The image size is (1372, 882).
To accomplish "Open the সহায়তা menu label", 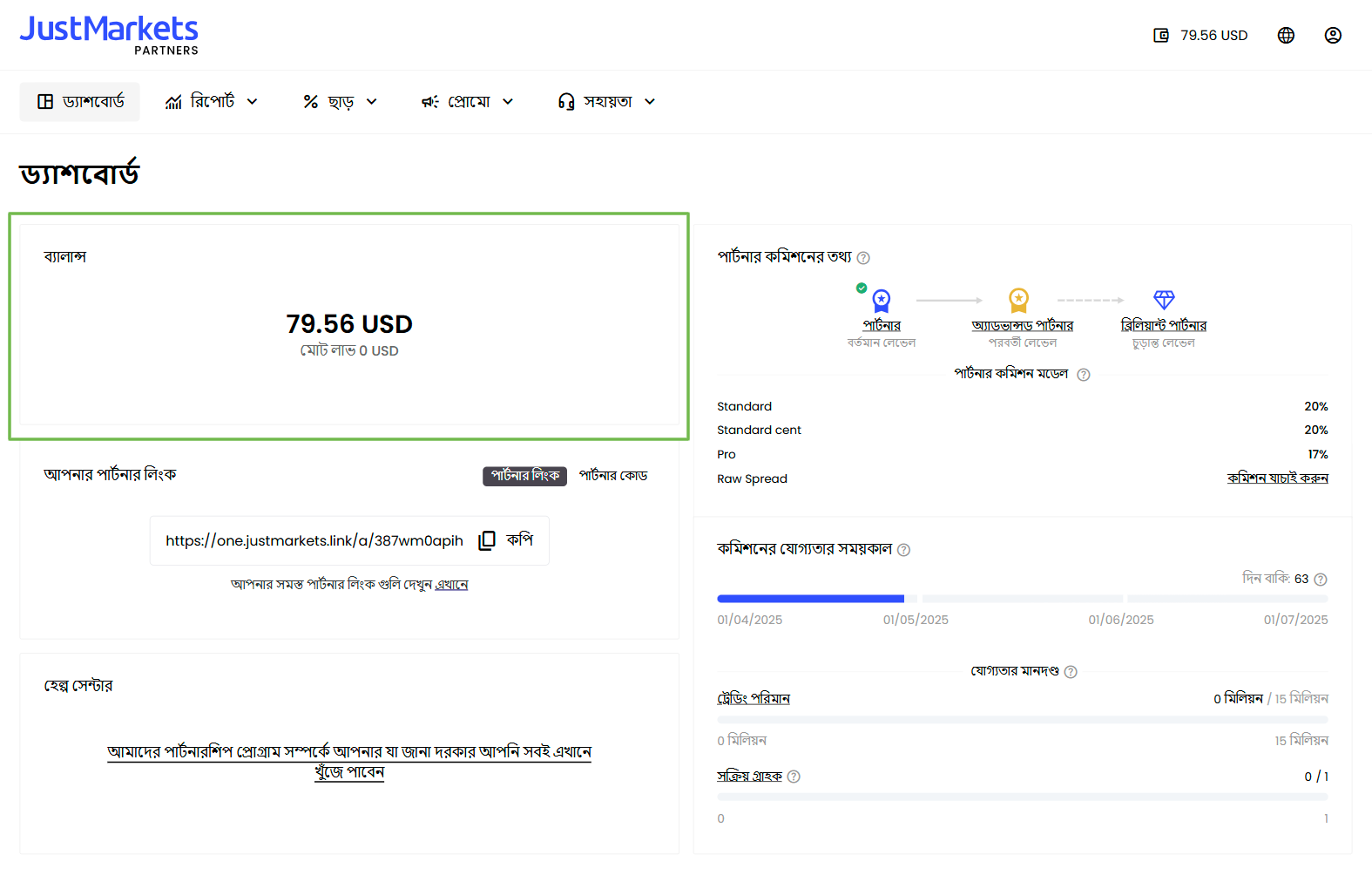I will [x=608, y=102].
